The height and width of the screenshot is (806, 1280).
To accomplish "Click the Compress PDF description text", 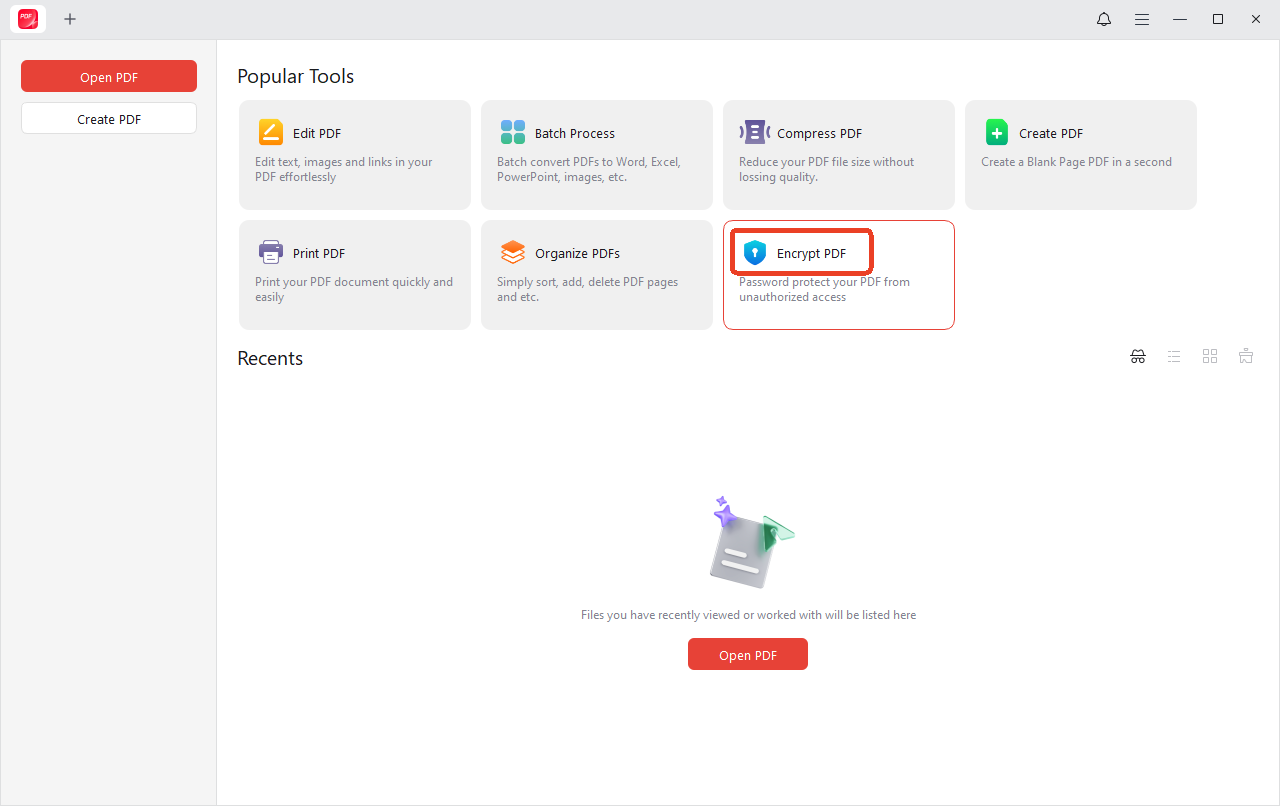I will [x=826, y=169].
